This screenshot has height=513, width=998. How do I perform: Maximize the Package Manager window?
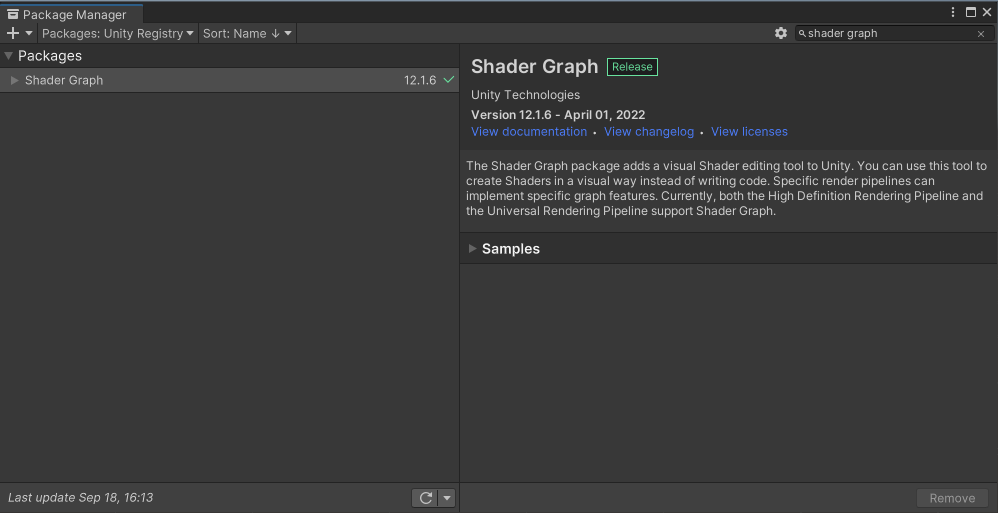tap(971, 12)
